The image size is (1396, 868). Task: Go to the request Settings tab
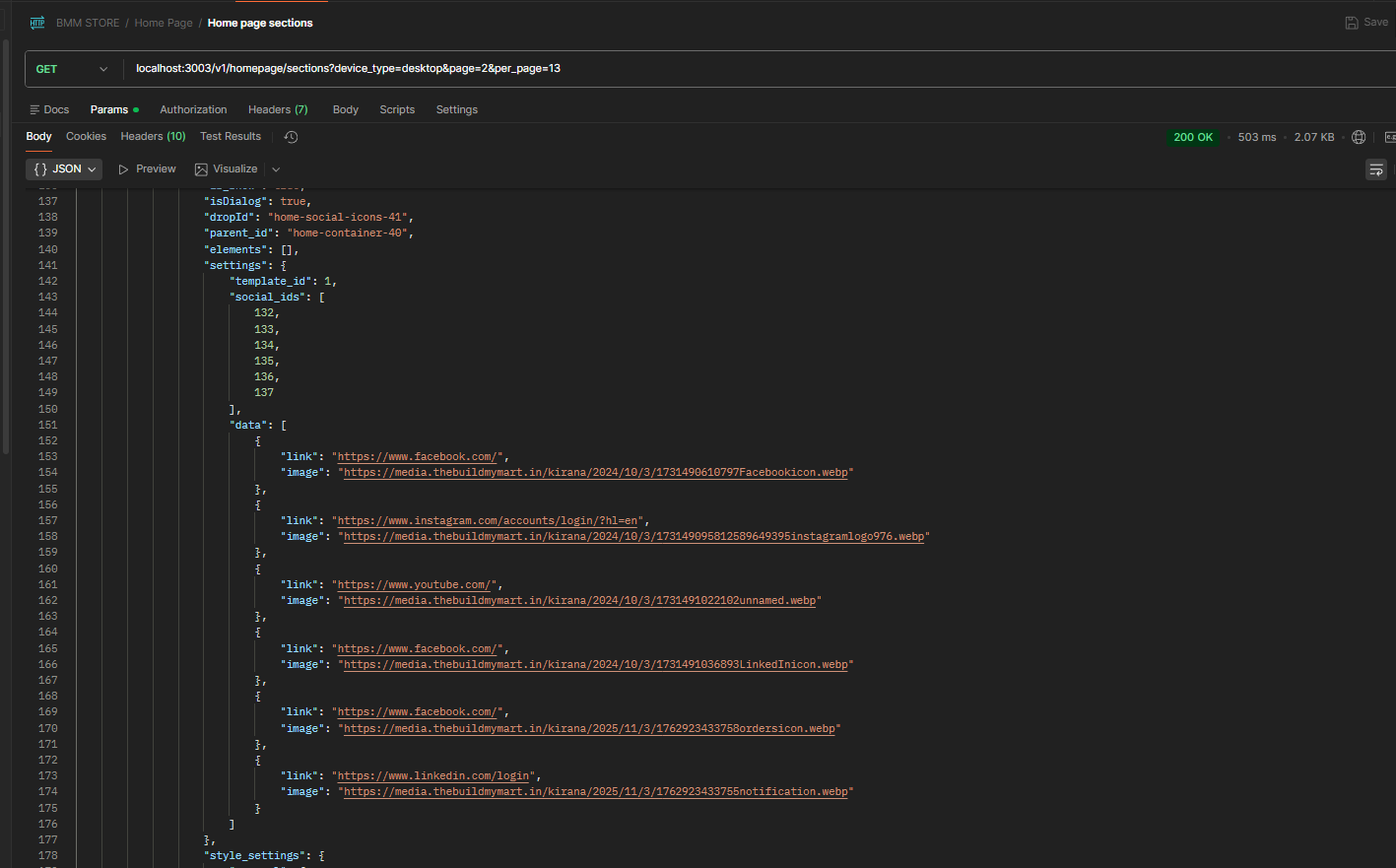pyautogui.click(x=457, y=109)
